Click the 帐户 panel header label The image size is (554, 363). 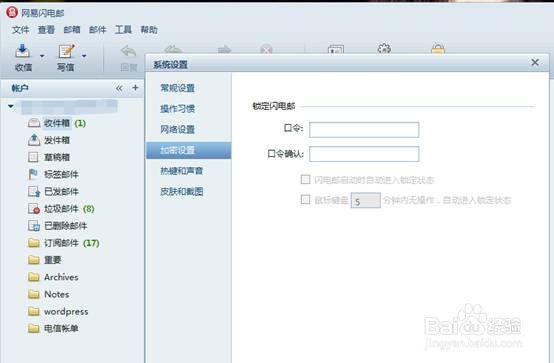[x=20, y=88]
